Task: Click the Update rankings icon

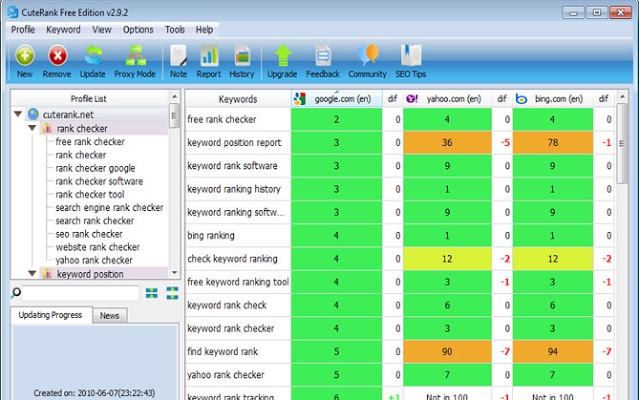Action: (93, 56)
